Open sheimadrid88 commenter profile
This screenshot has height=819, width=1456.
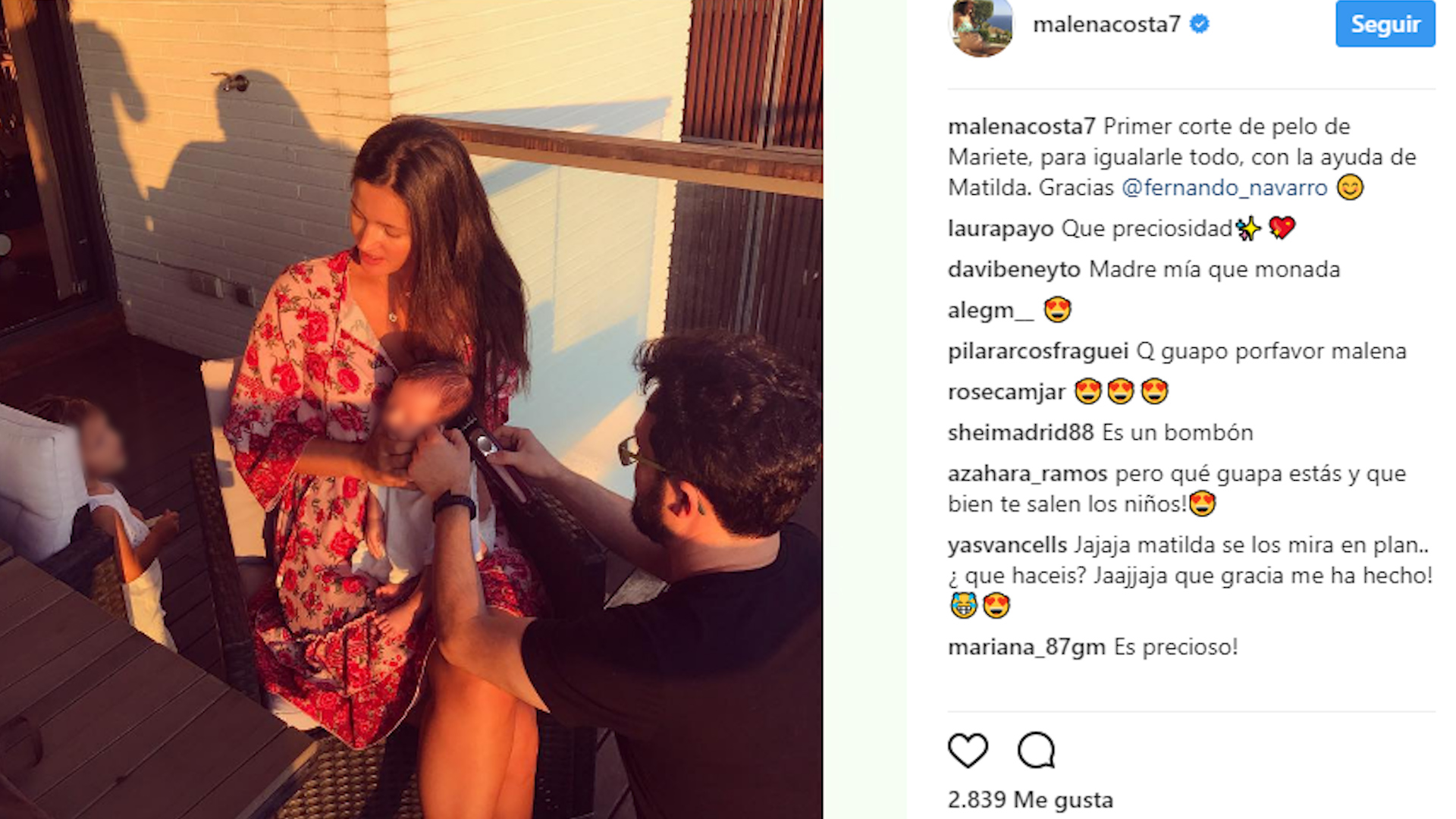1021,432
